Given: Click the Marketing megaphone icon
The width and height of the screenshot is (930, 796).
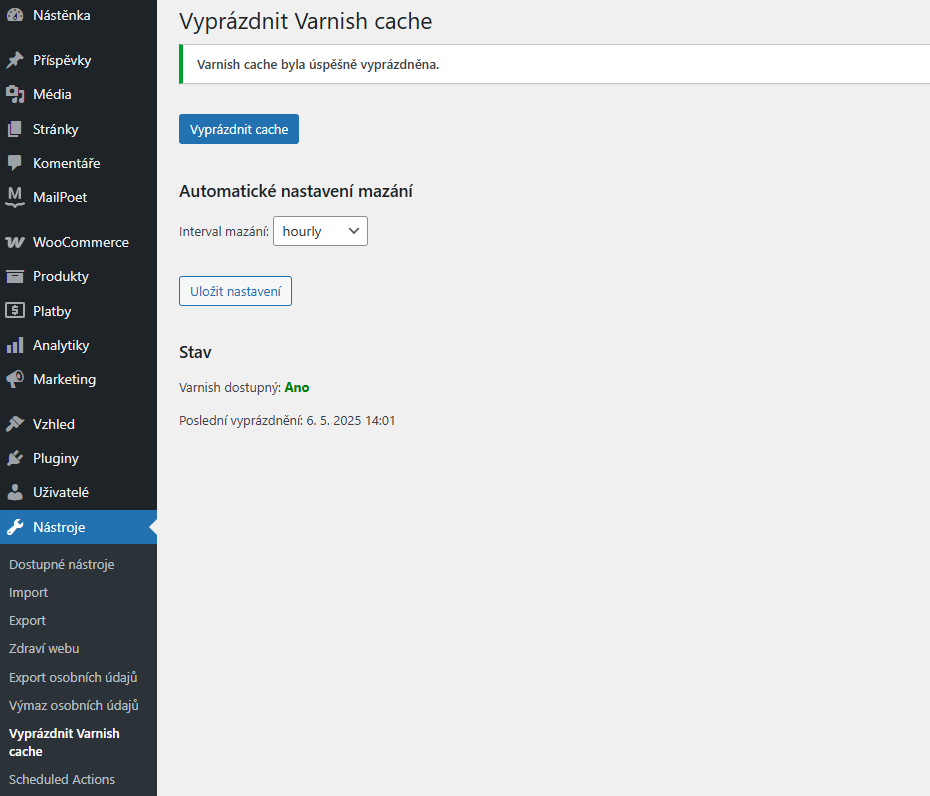Looking at the screenshot, I should pos(15,379).
